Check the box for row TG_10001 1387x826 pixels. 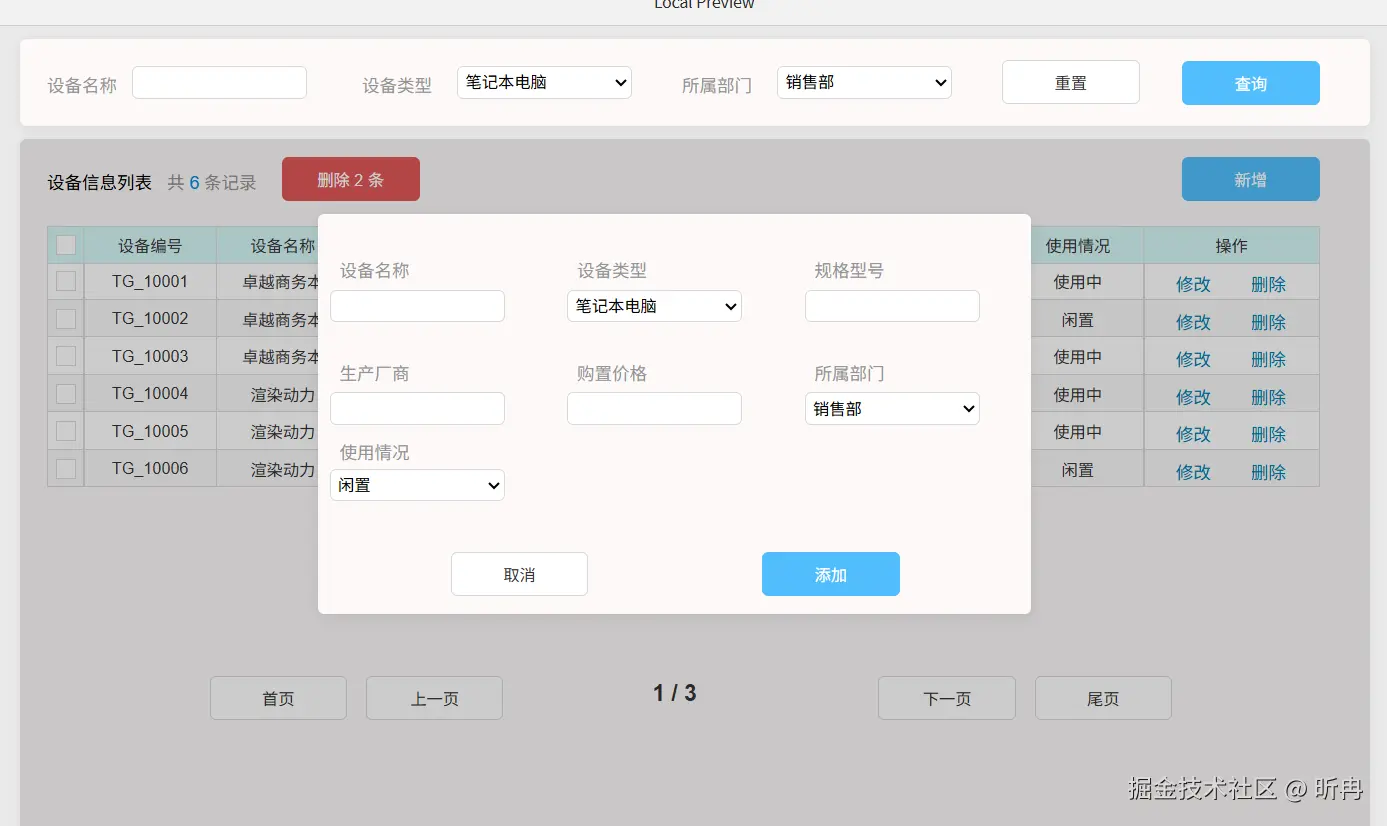point(66,281)
